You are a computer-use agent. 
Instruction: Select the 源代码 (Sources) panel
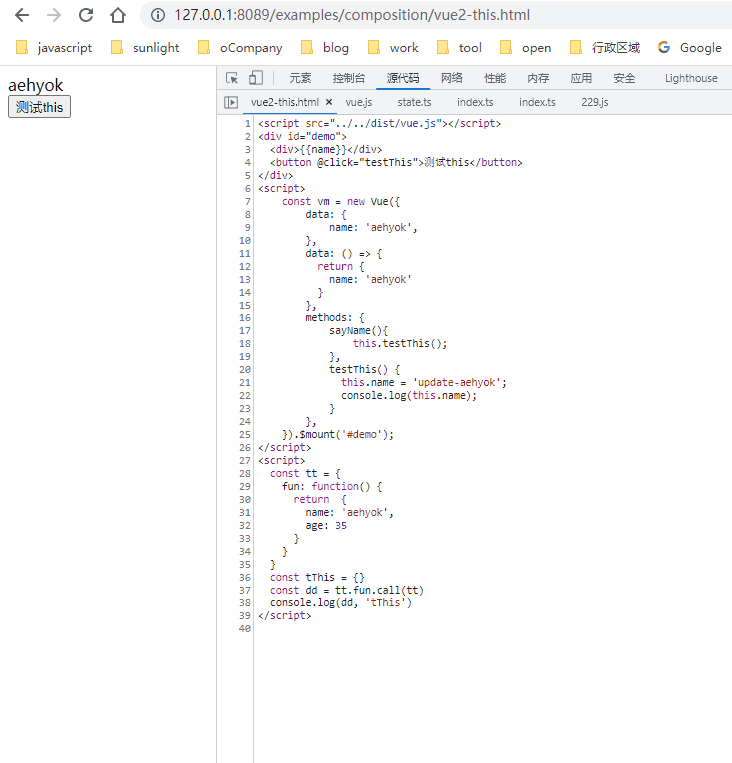pos(403,78)
